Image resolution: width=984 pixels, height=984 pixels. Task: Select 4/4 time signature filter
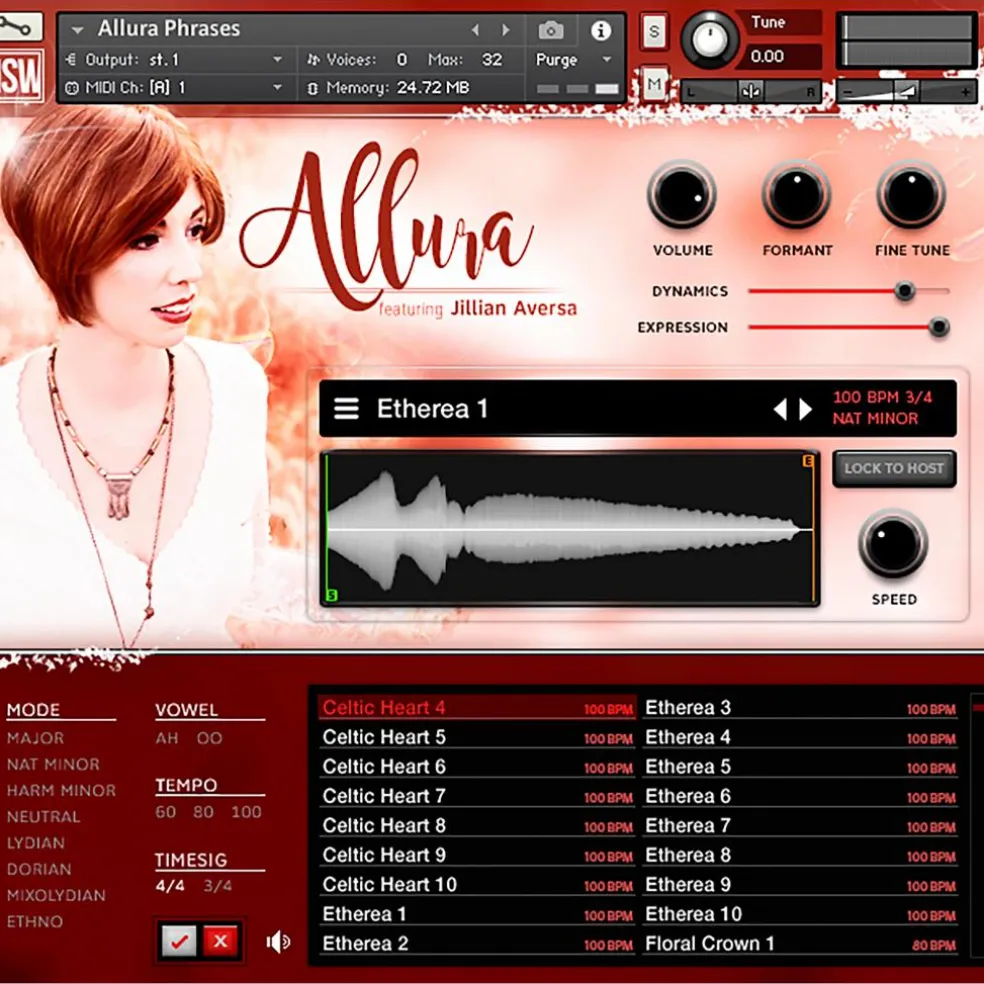coord(170,886)
